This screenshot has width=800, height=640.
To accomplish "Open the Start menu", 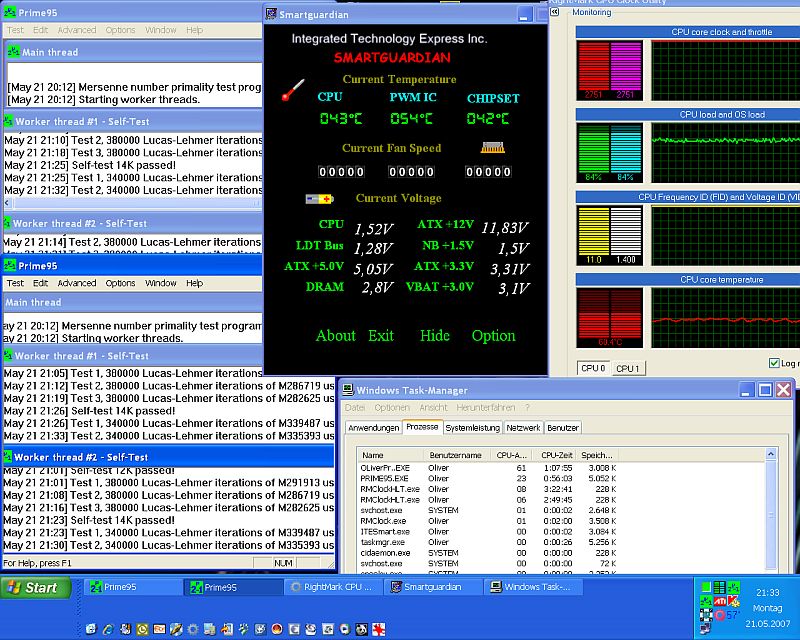I will 36,587.
